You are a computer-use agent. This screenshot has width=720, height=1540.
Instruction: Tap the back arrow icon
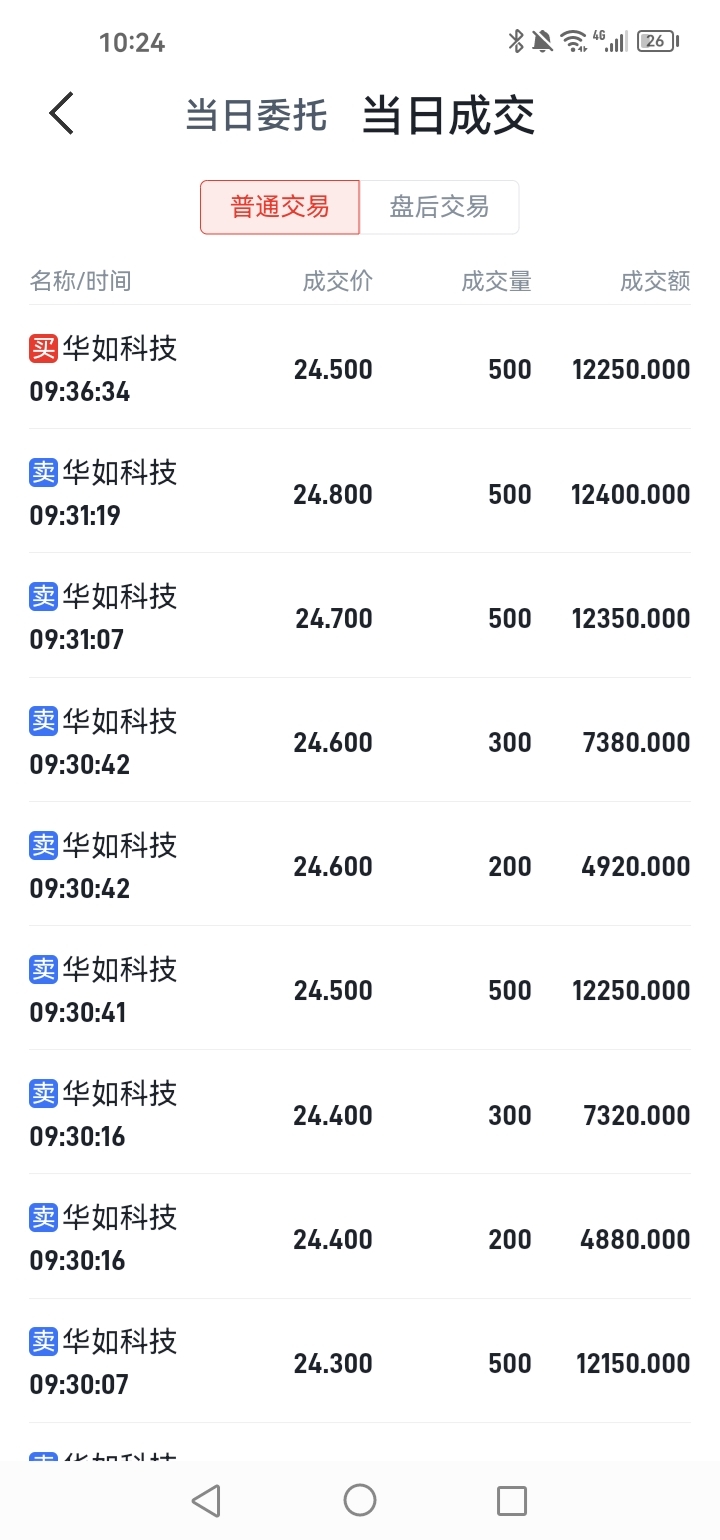62,113
